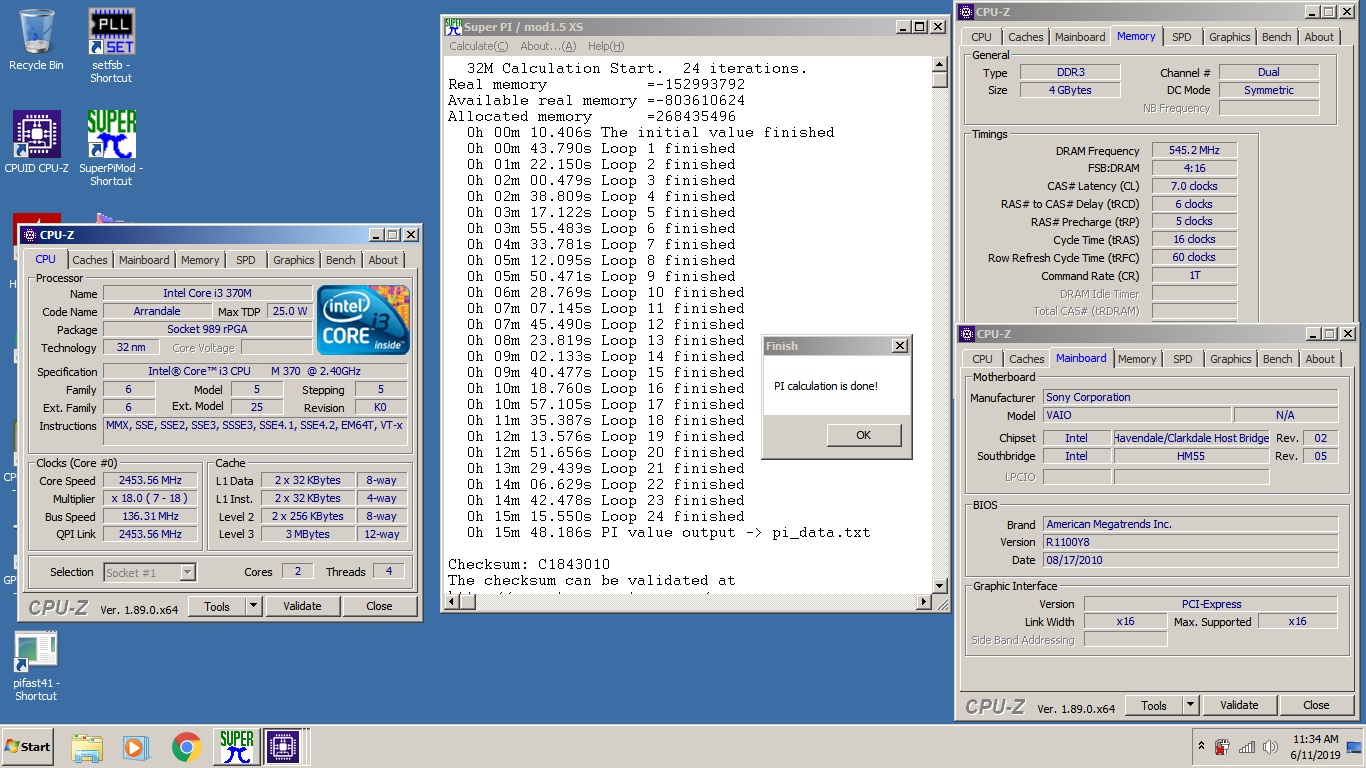1366x768 pixels.
Task: Open Windows Explorer from the taskbar
Action: click(x=87, y=747)
